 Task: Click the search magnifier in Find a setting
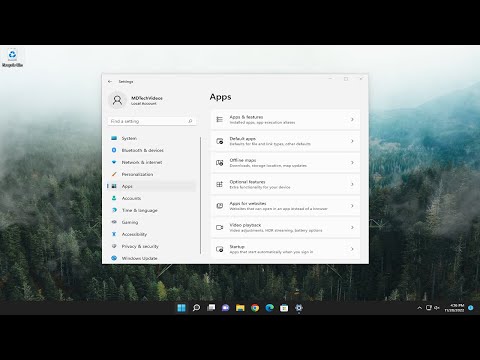click(190, 121)
